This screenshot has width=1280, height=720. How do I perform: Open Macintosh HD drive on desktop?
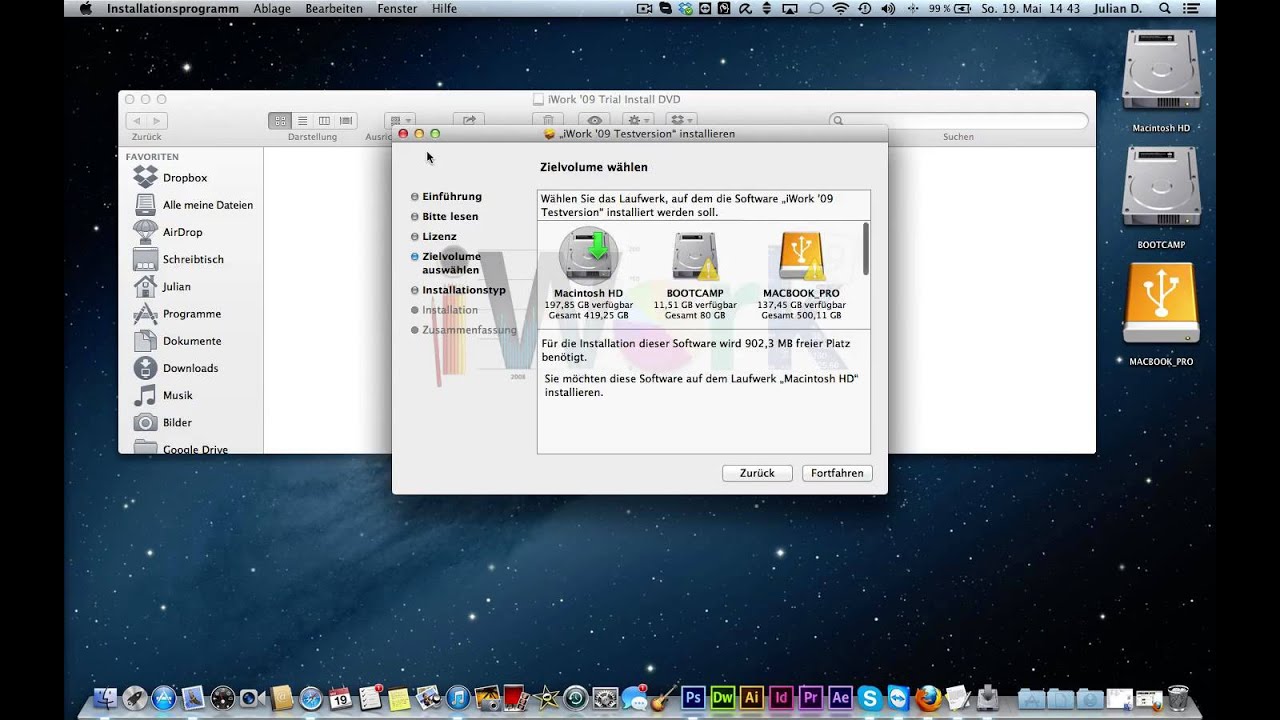pos(1161,80)
